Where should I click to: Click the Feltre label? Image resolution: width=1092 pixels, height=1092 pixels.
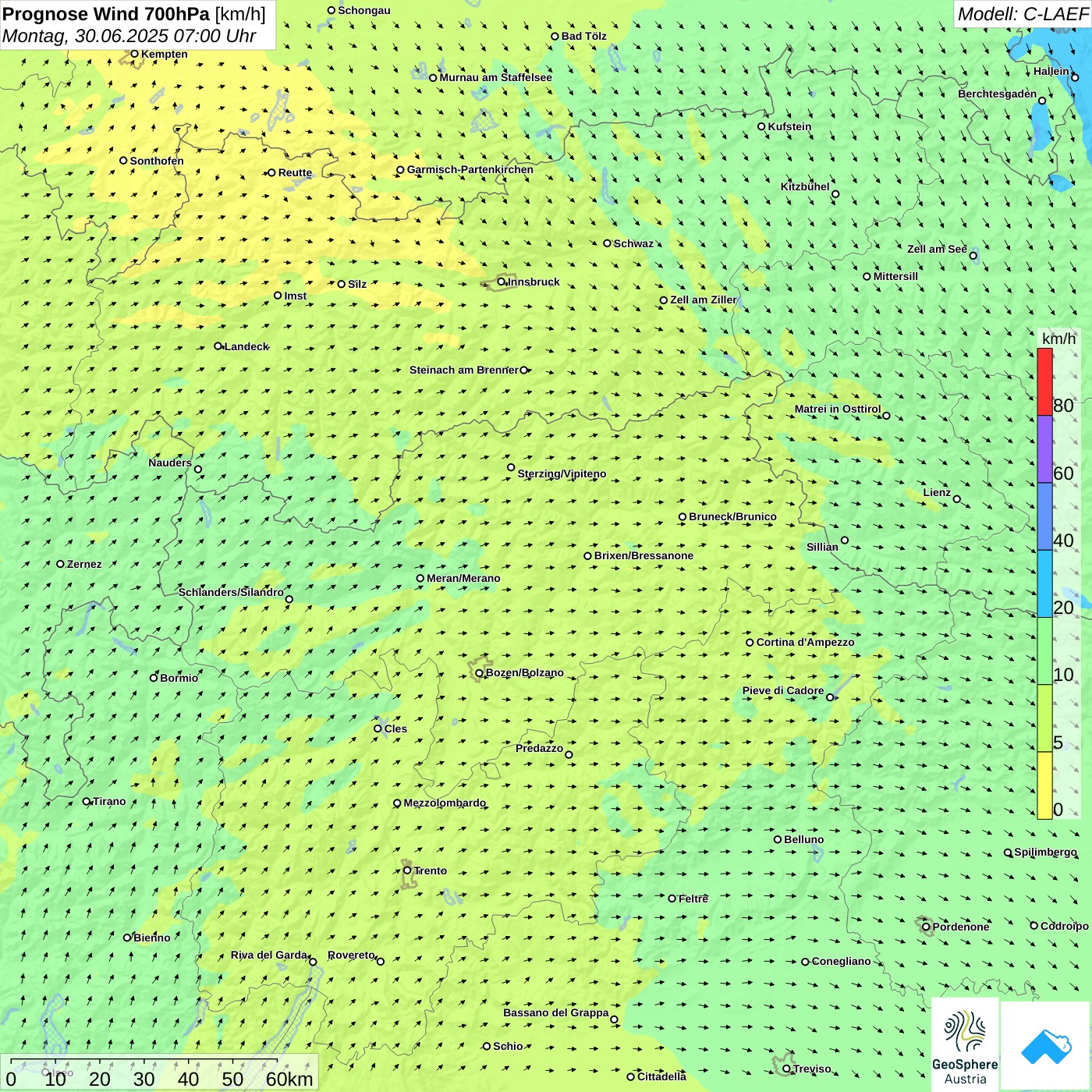pyautogui.click(x=693, y=899)
